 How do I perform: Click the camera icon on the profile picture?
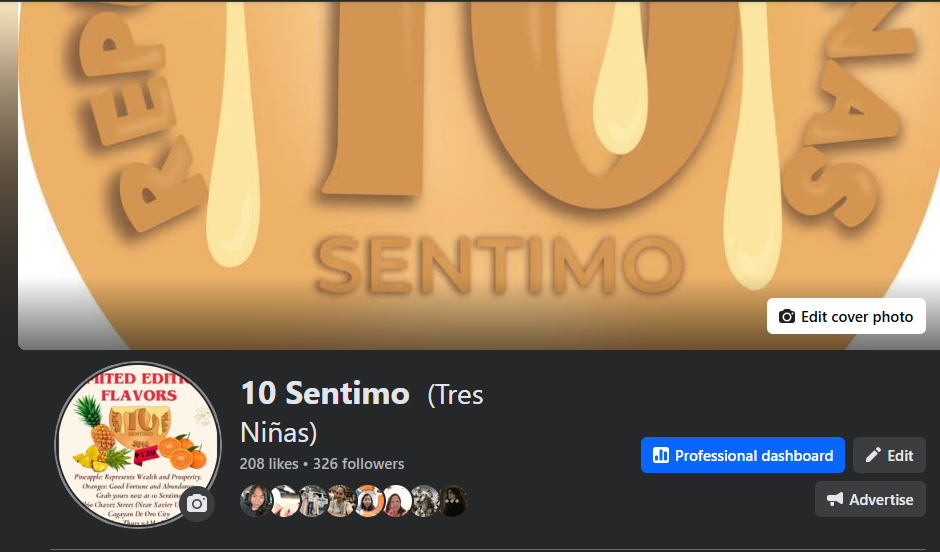point(197,503)
